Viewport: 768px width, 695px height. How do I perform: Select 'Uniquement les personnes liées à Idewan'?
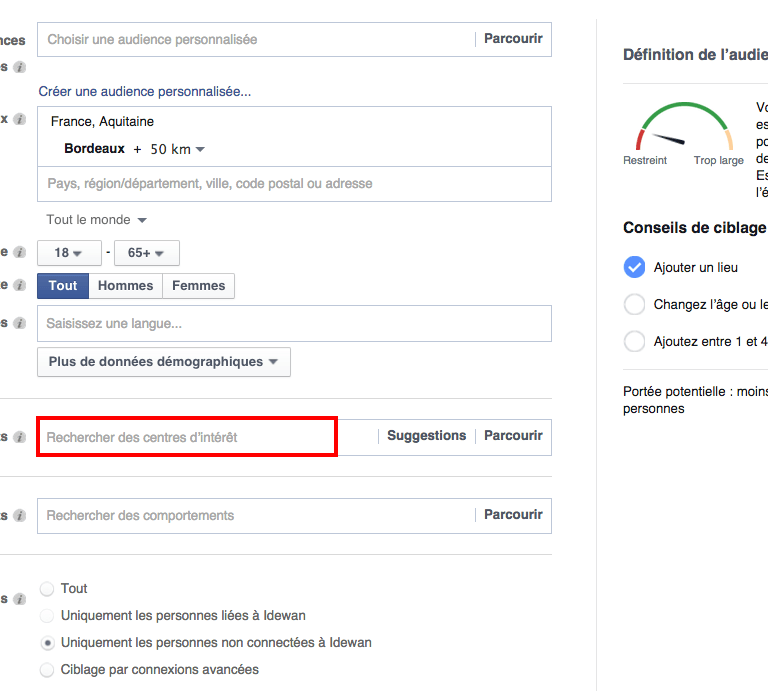47,616
